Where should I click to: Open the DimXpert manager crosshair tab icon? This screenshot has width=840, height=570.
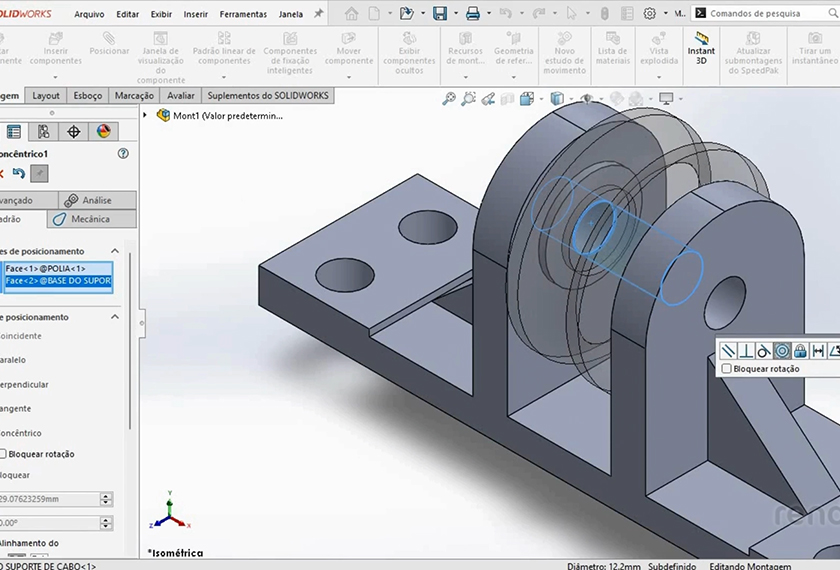pyautogui.click(x=73, y=131)
